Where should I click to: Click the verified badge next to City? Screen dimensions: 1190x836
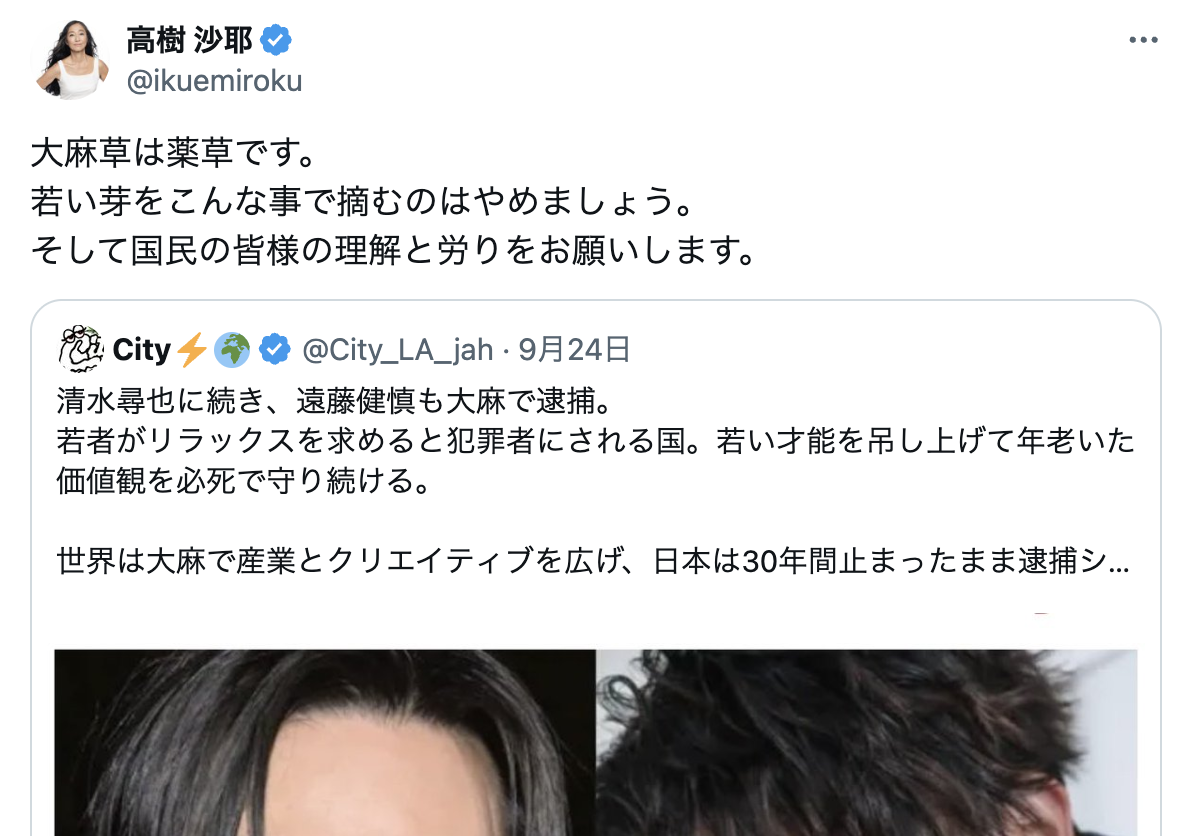274,350
